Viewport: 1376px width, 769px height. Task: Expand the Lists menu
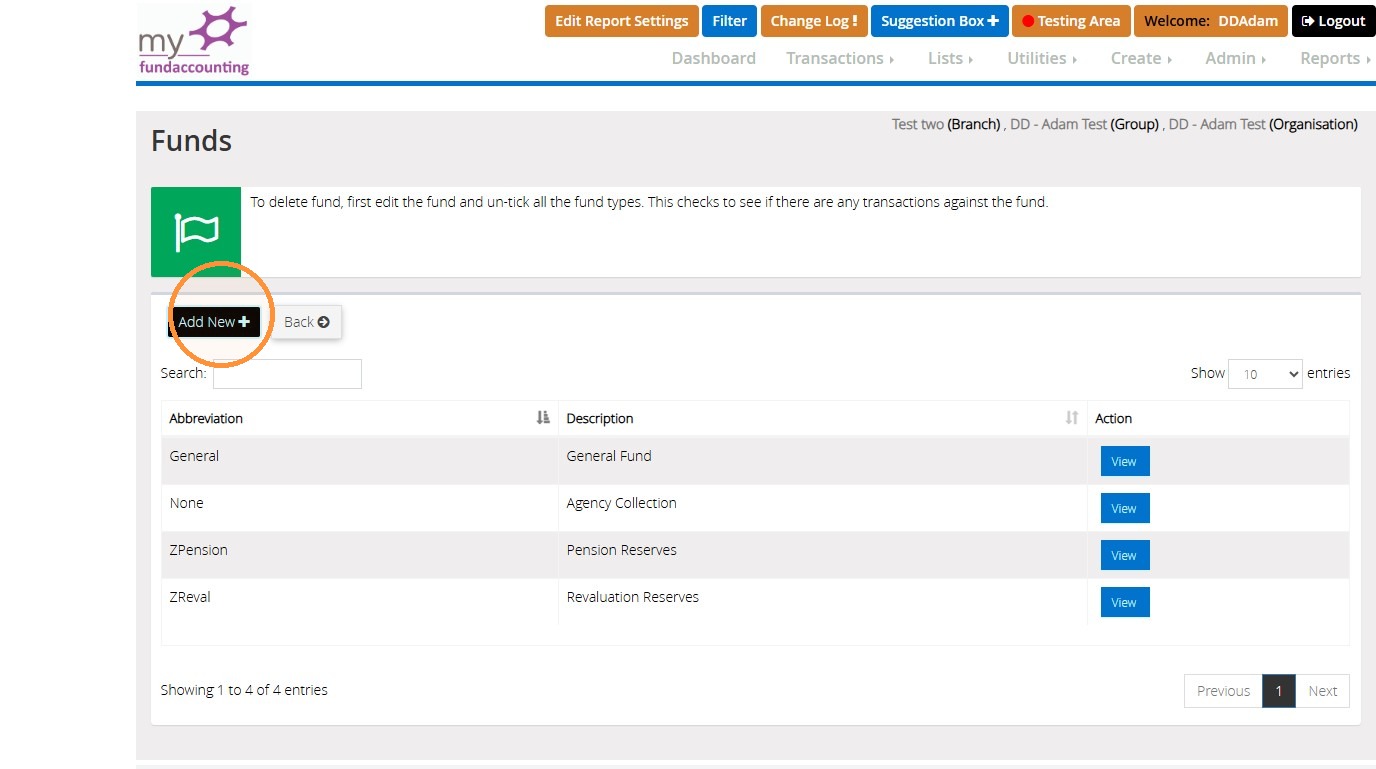[950, 58]
